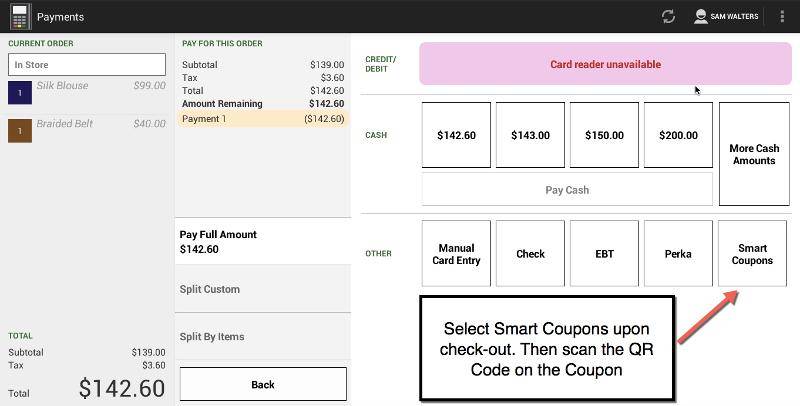Expand More Cash Amounts

coord(754,154)
